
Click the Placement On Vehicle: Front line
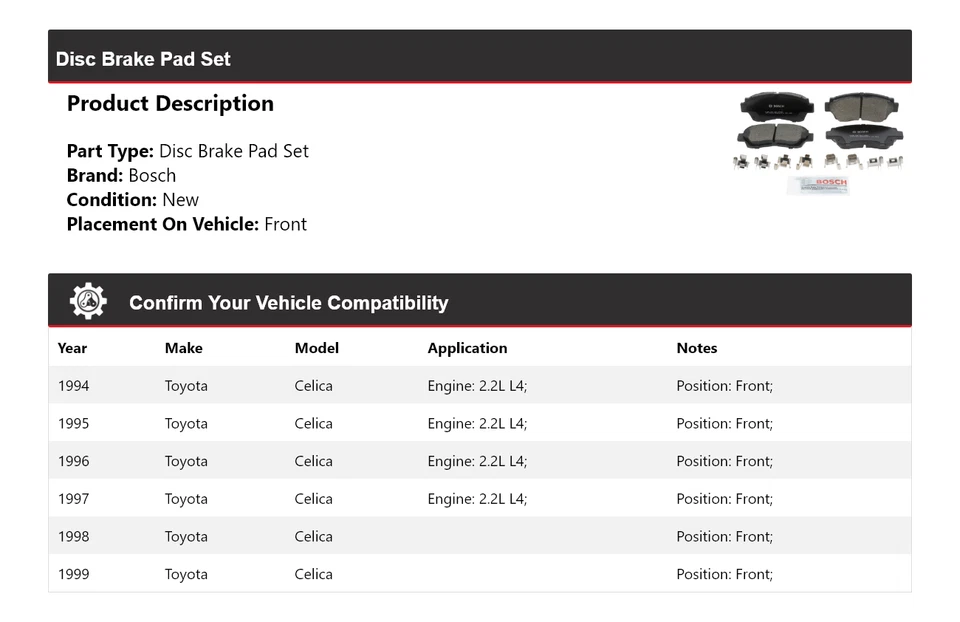point(186,224)
